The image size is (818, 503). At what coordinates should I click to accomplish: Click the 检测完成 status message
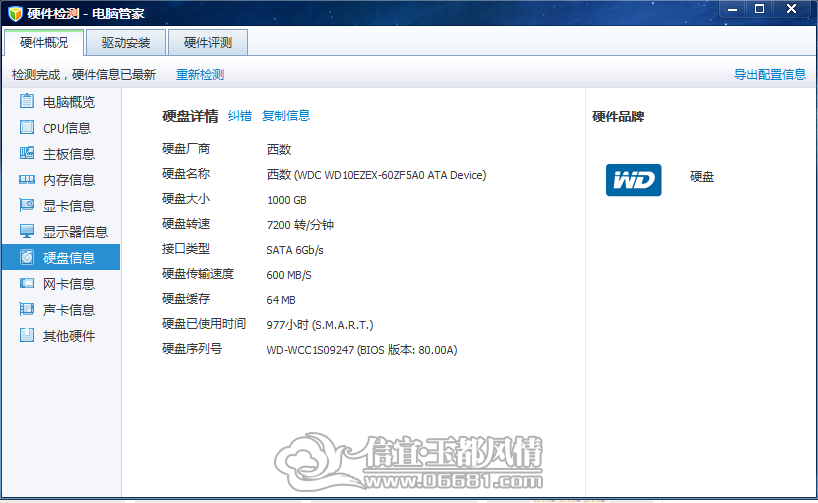[x=84, y=75]
